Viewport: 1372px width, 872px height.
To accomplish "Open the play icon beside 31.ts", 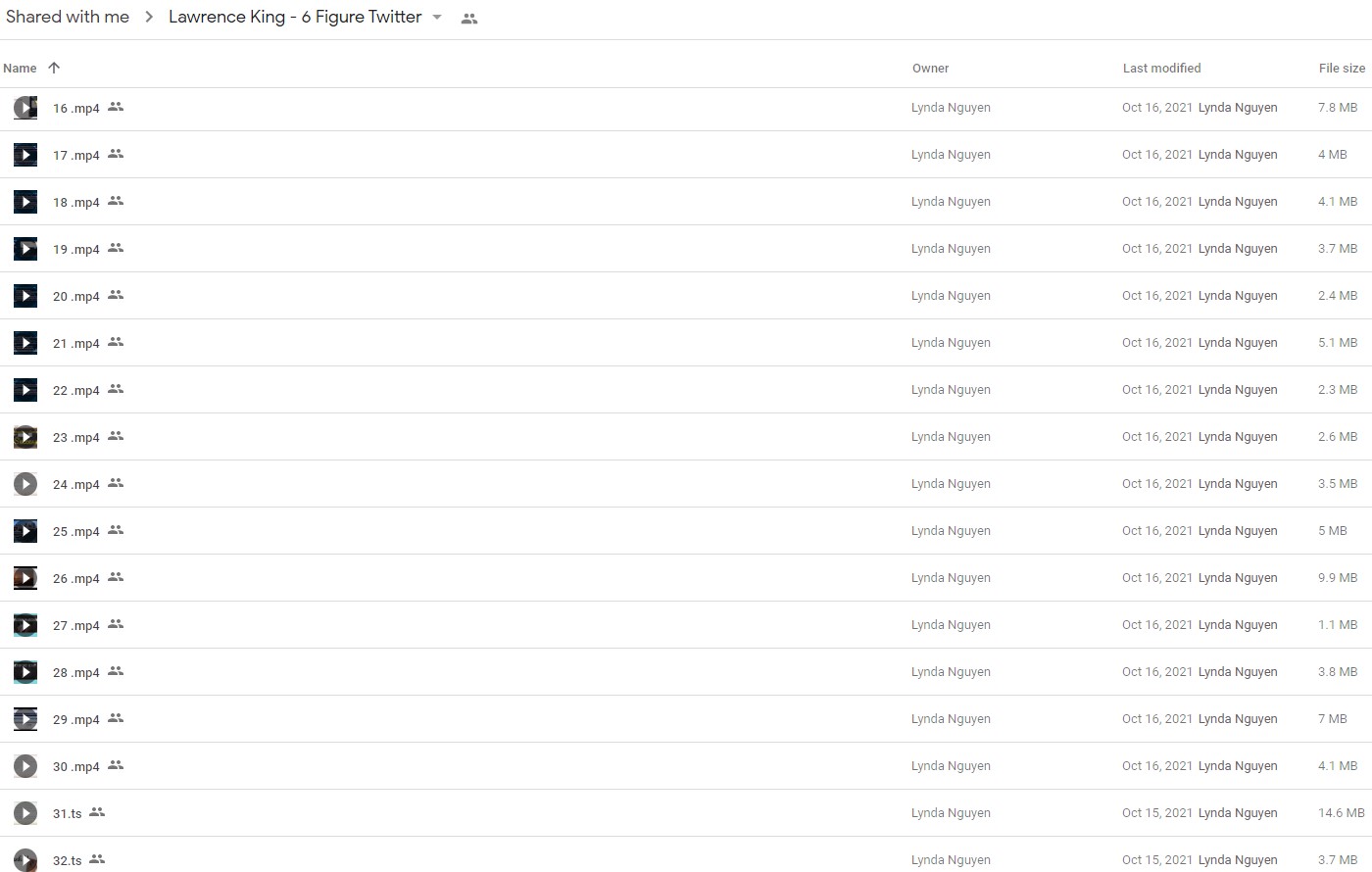I will [25, 813].
